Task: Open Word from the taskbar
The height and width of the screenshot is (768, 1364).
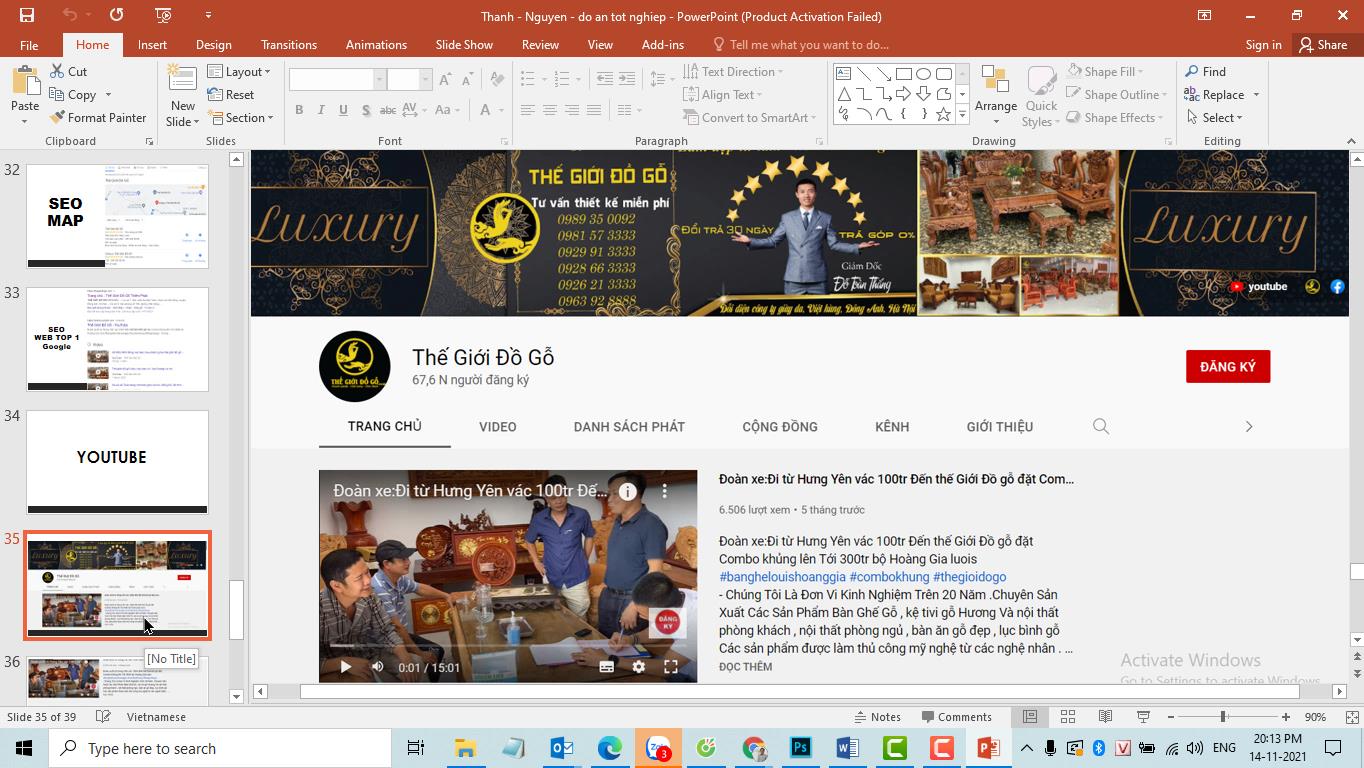Action: tap(847, 747)
